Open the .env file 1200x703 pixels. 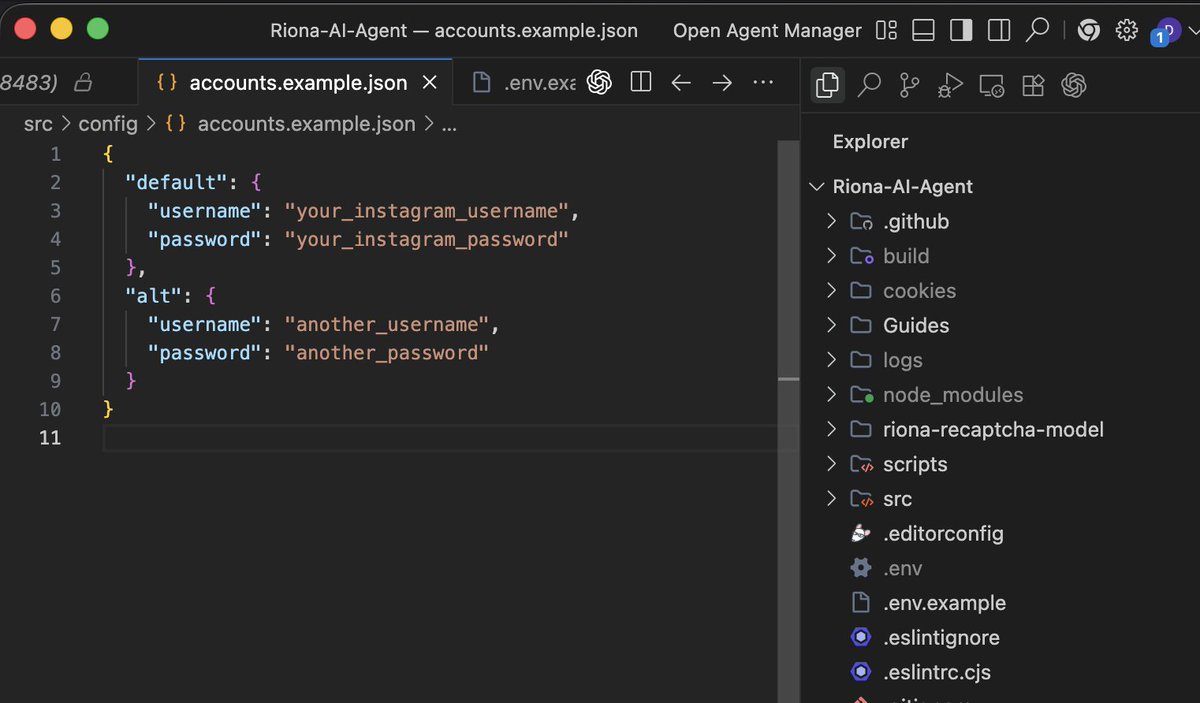902,568
